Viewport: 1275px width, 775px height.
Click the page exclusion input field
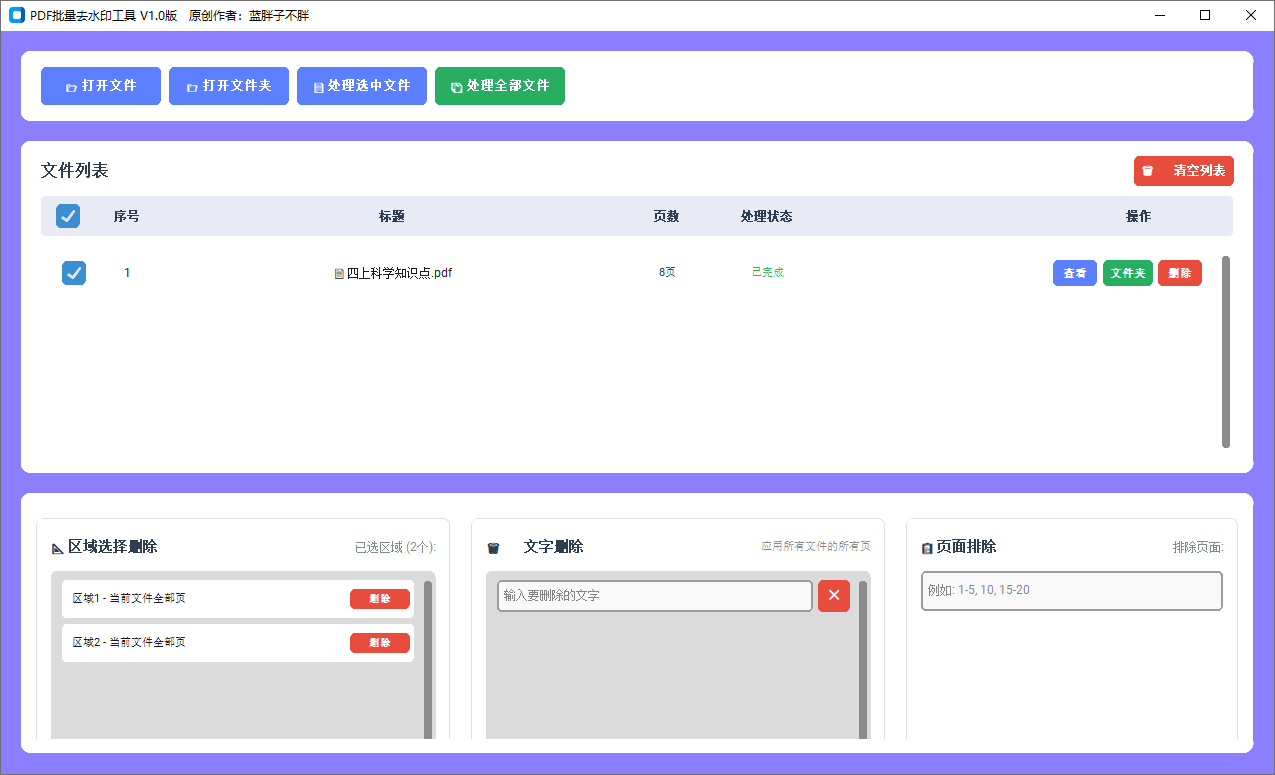[x=1071, y=591]
